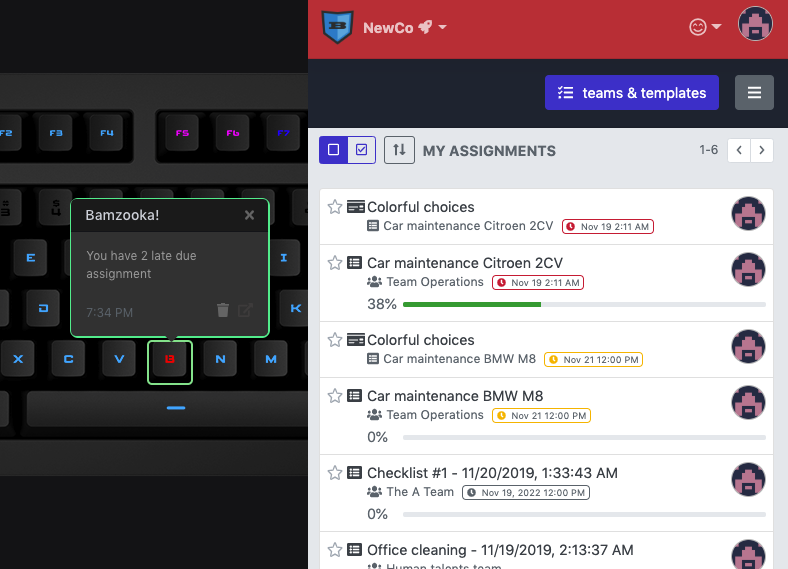Open Colorful choices under Car maintenance BMW M8
Viewport: 788px width, 569px height.
pyautogui.click(x=421, y=340)
